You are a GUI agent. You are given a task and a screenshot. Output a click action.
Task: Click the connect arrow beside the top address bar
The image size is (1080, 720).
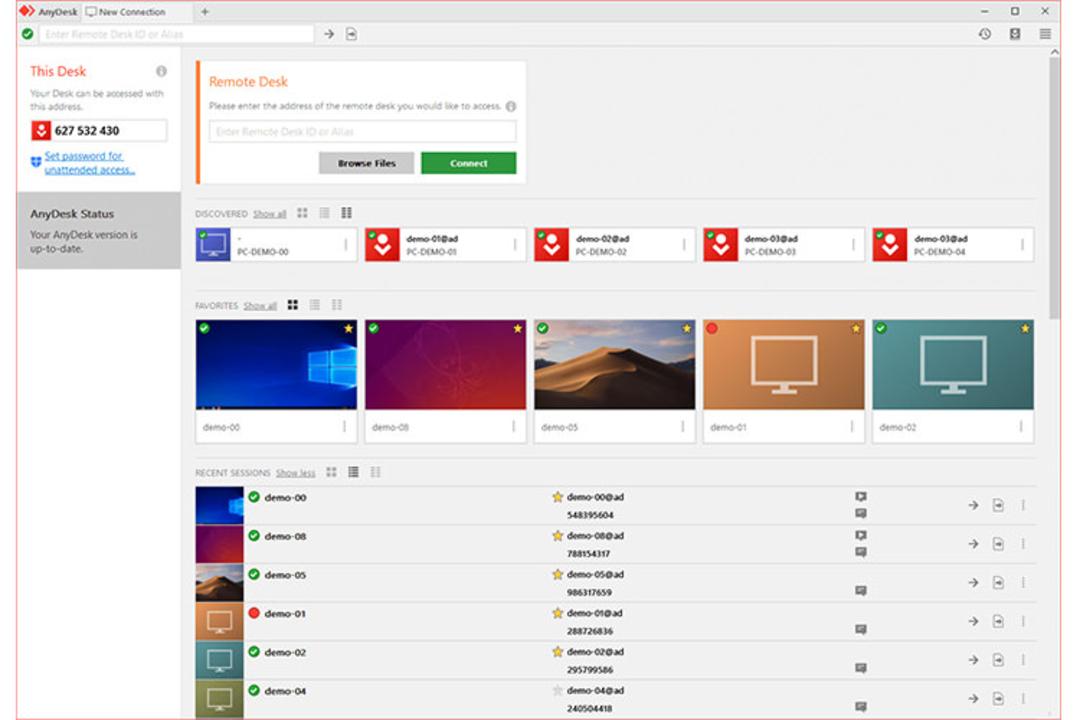(x=329, y=34)
